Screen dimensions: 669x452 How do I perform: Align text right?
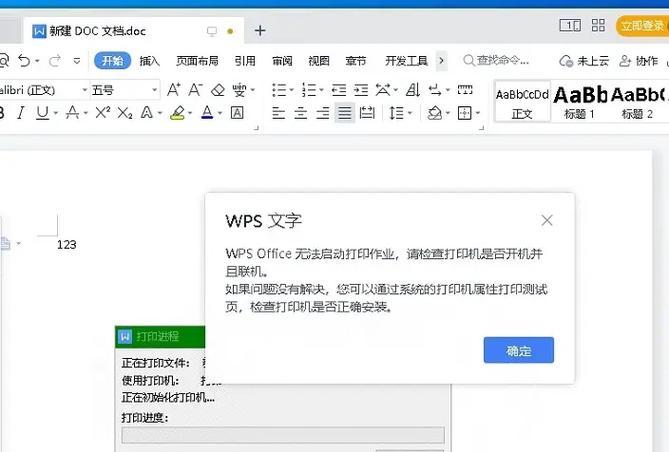point(323,113)
